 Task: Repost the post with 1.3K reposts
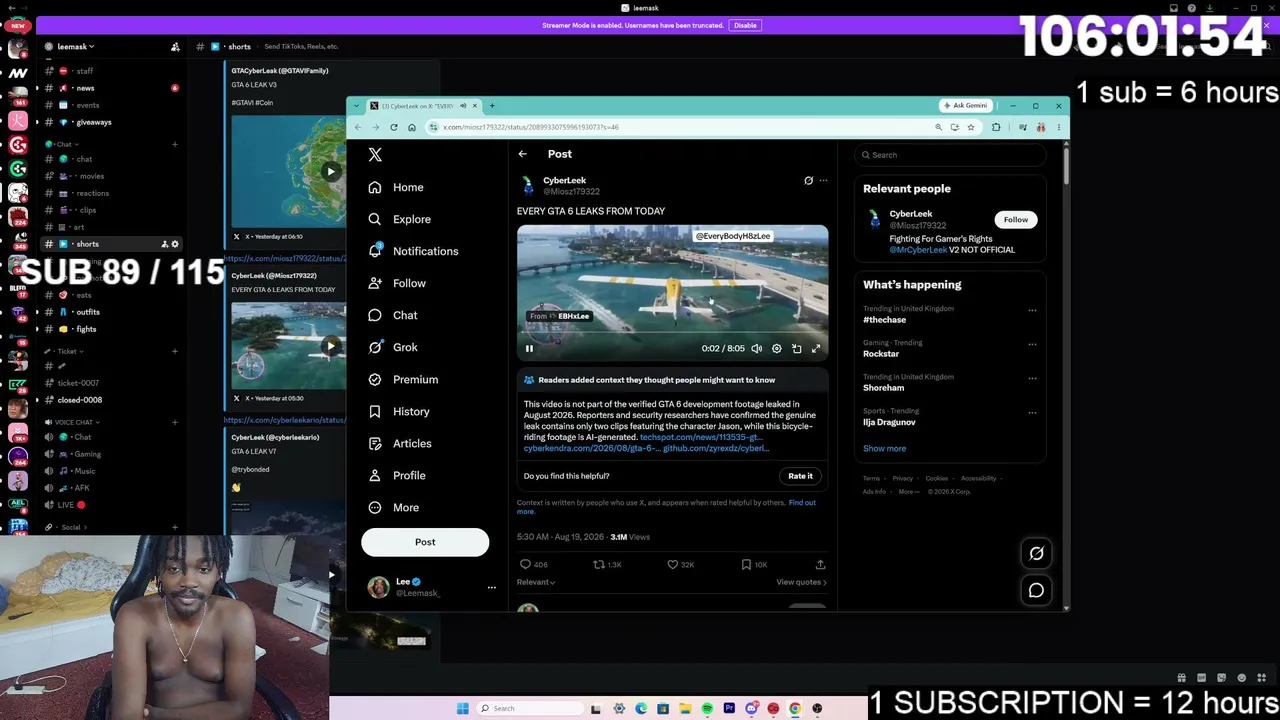(x=607, y=565)
